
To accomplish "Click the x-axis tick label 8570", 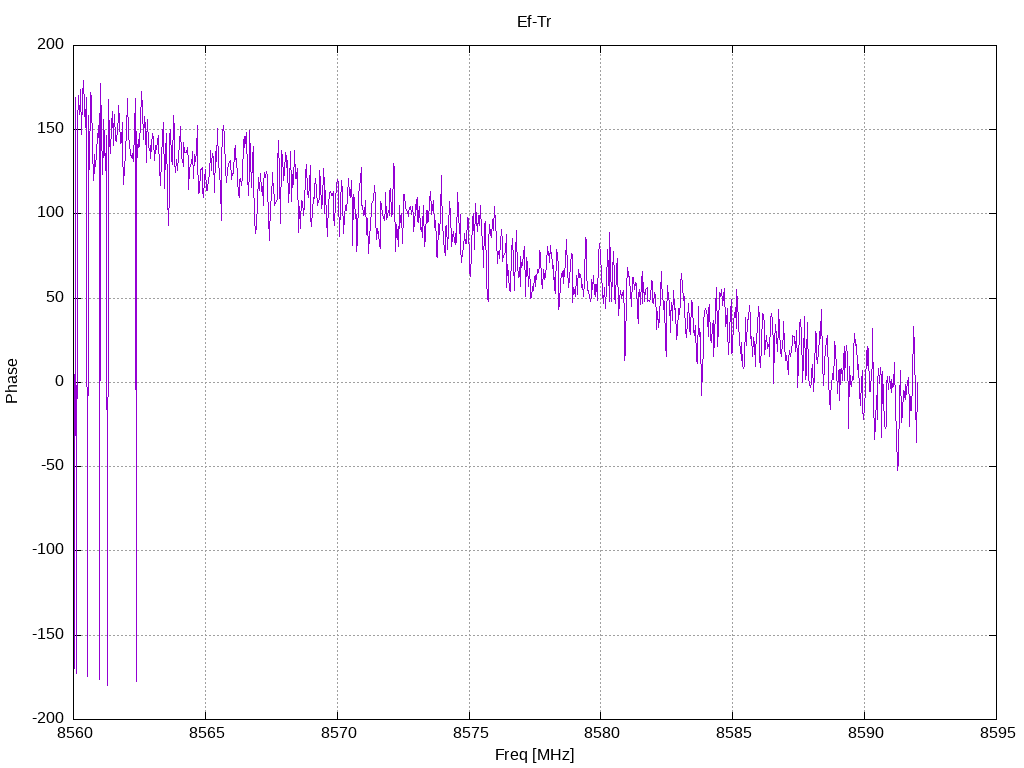I will 338,733.
